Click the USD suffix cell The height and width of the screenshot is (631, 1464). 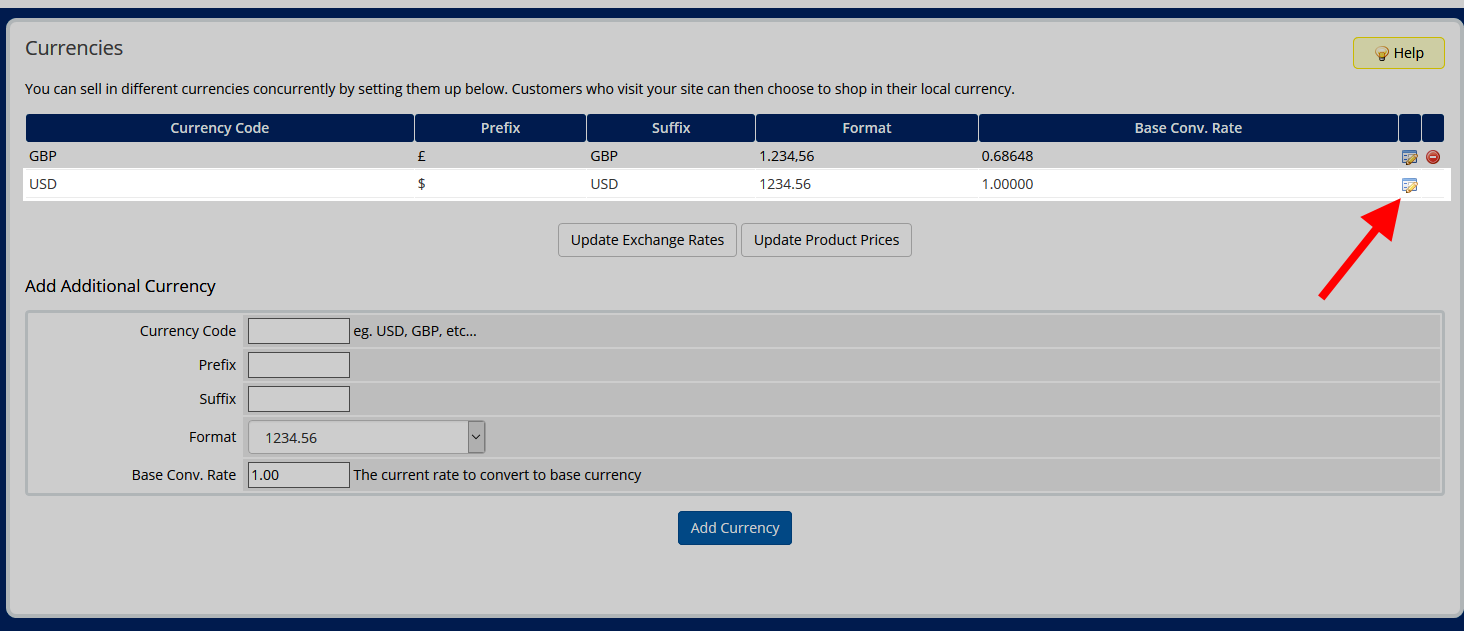pos(605,184)
